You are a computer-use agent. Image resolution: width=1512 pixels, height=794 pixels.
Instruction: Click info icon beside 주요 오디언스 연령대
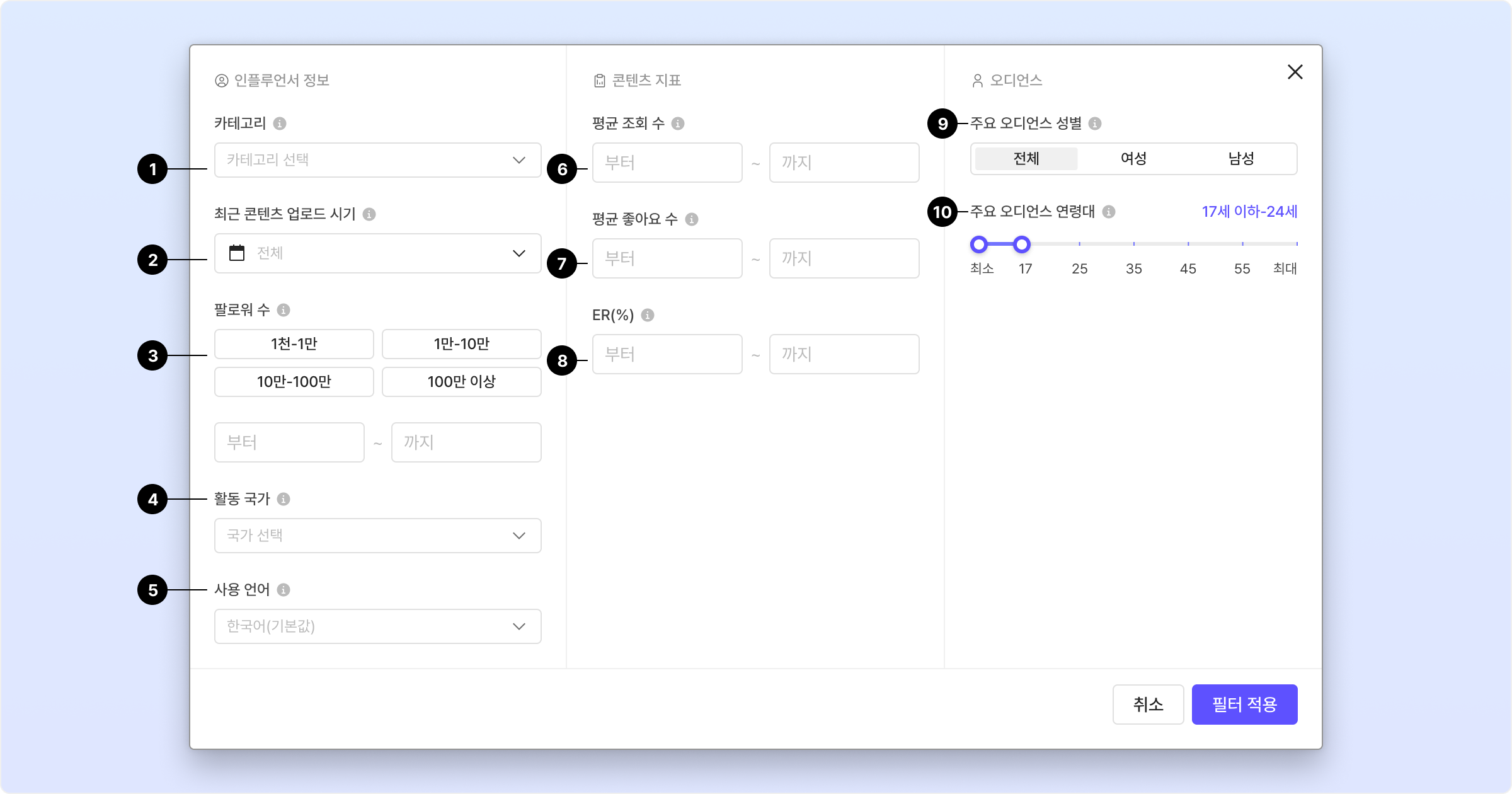point(1109,212)
